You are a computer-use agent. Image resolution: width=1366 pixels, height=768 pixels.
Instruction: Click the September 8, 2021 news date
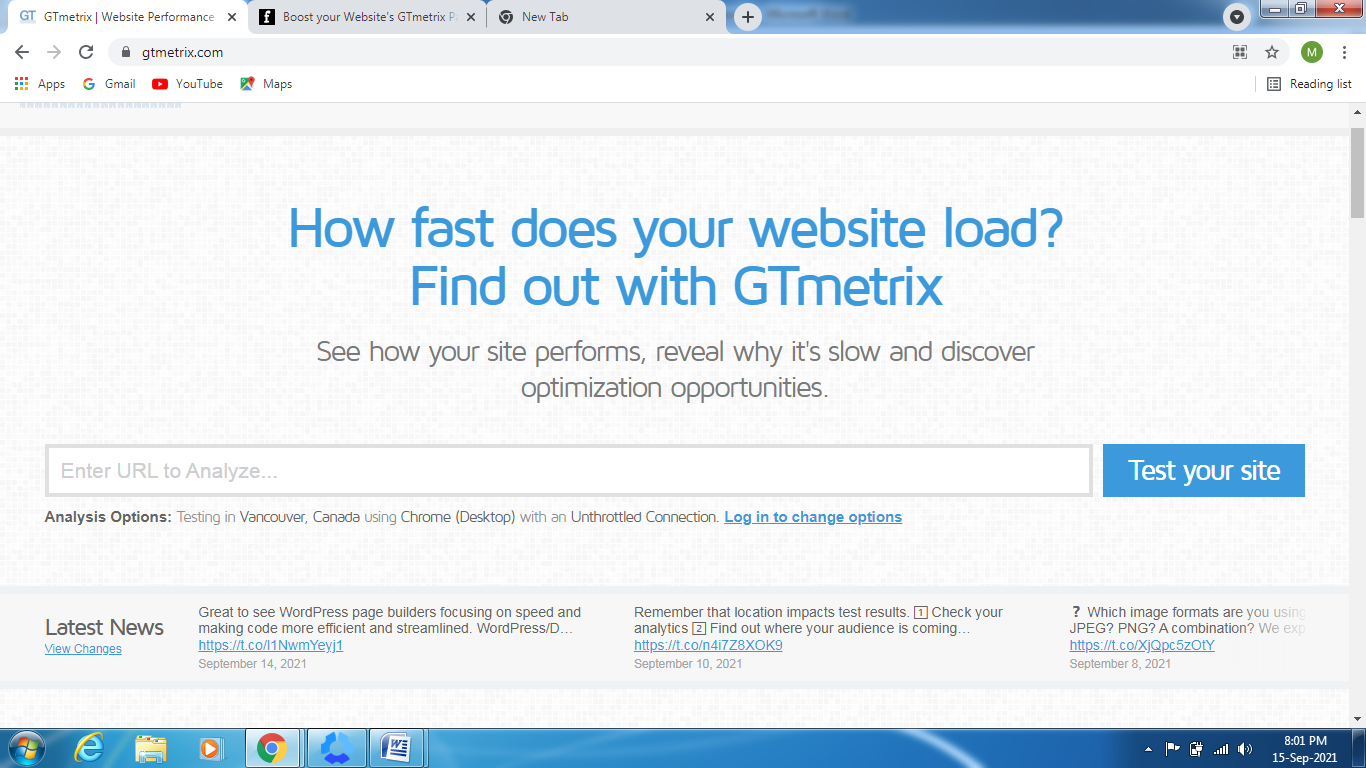(1120, 663)
